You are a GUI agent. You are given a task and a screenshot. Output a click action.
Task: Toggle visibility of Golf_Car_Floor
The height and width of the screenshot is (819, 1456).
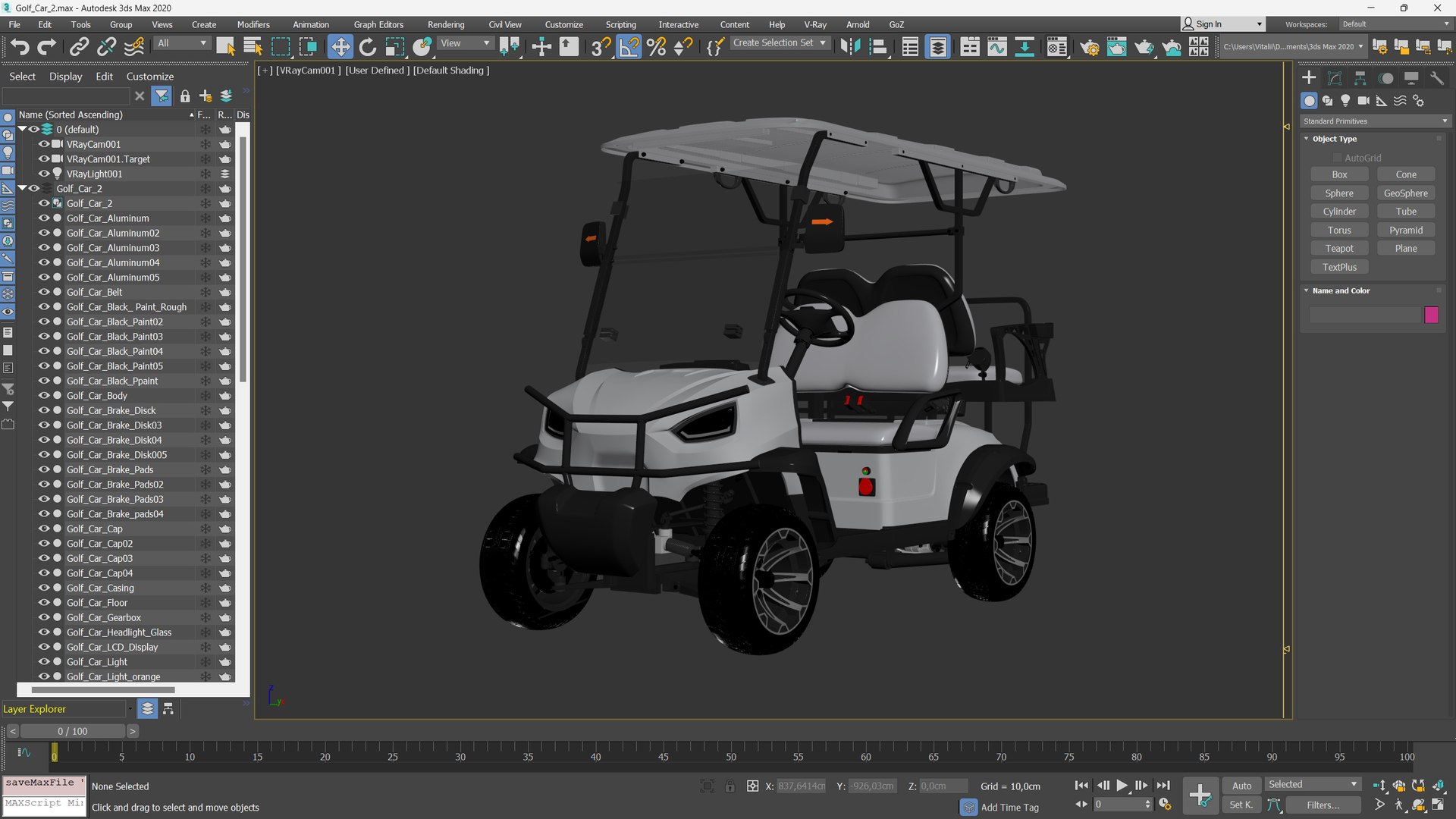44,603
